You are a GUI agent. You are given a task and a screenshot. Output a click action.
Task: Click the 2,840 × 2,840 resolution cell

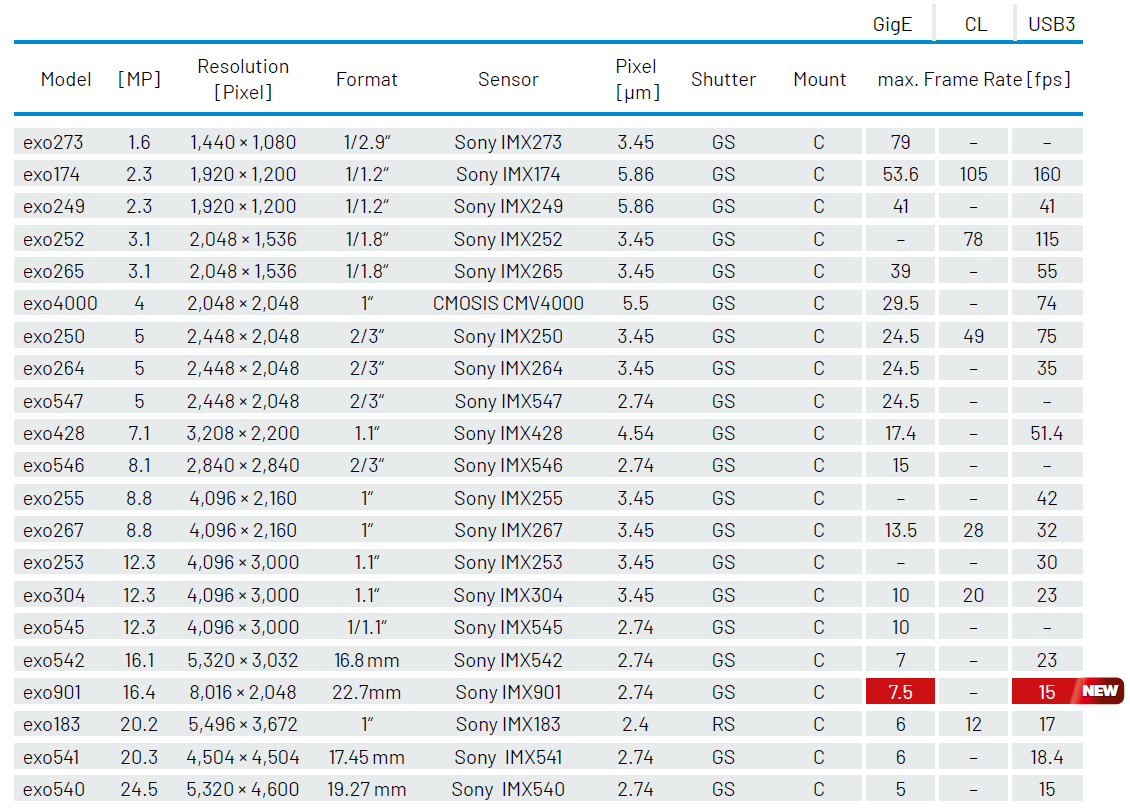(243, 465)
